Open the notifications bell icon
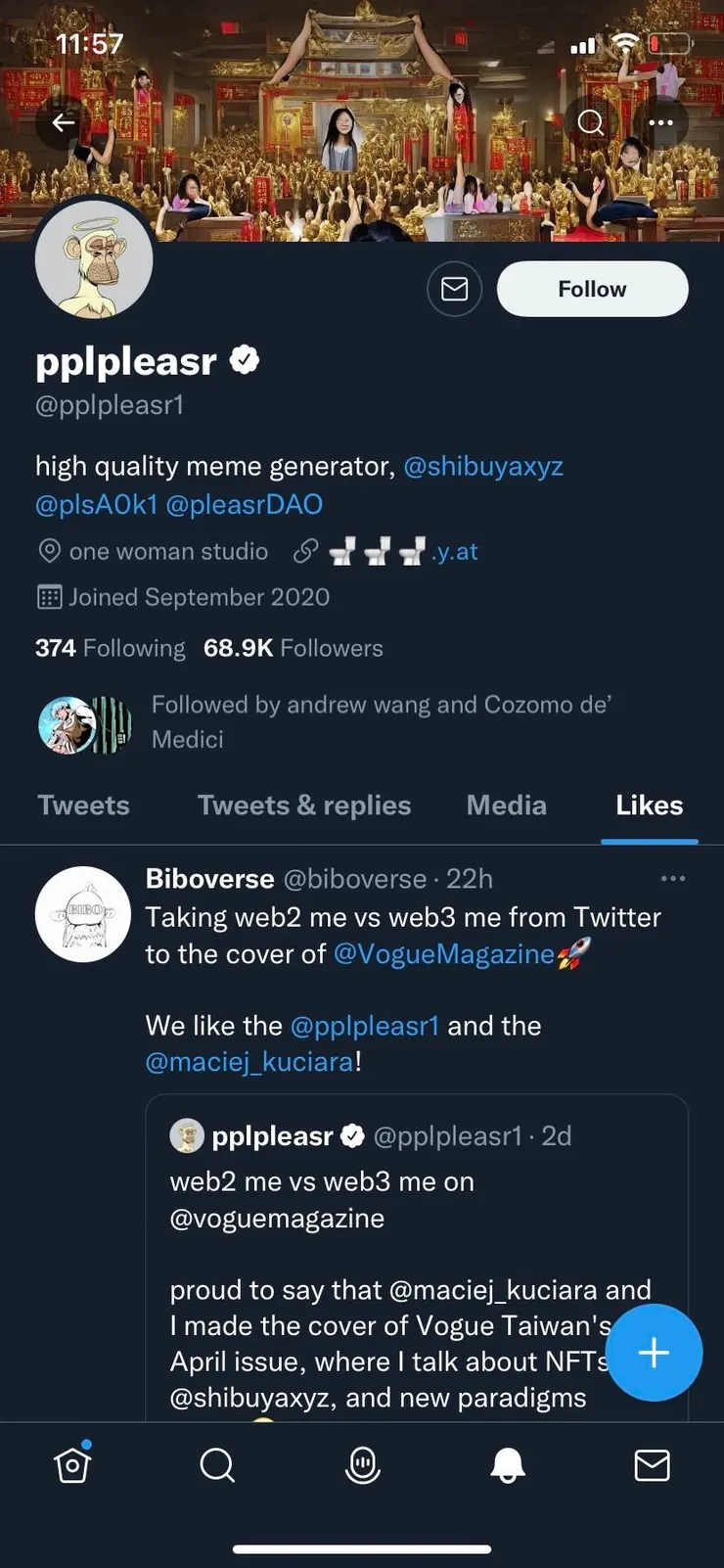724x1568 pixels. pos(508,1465)
